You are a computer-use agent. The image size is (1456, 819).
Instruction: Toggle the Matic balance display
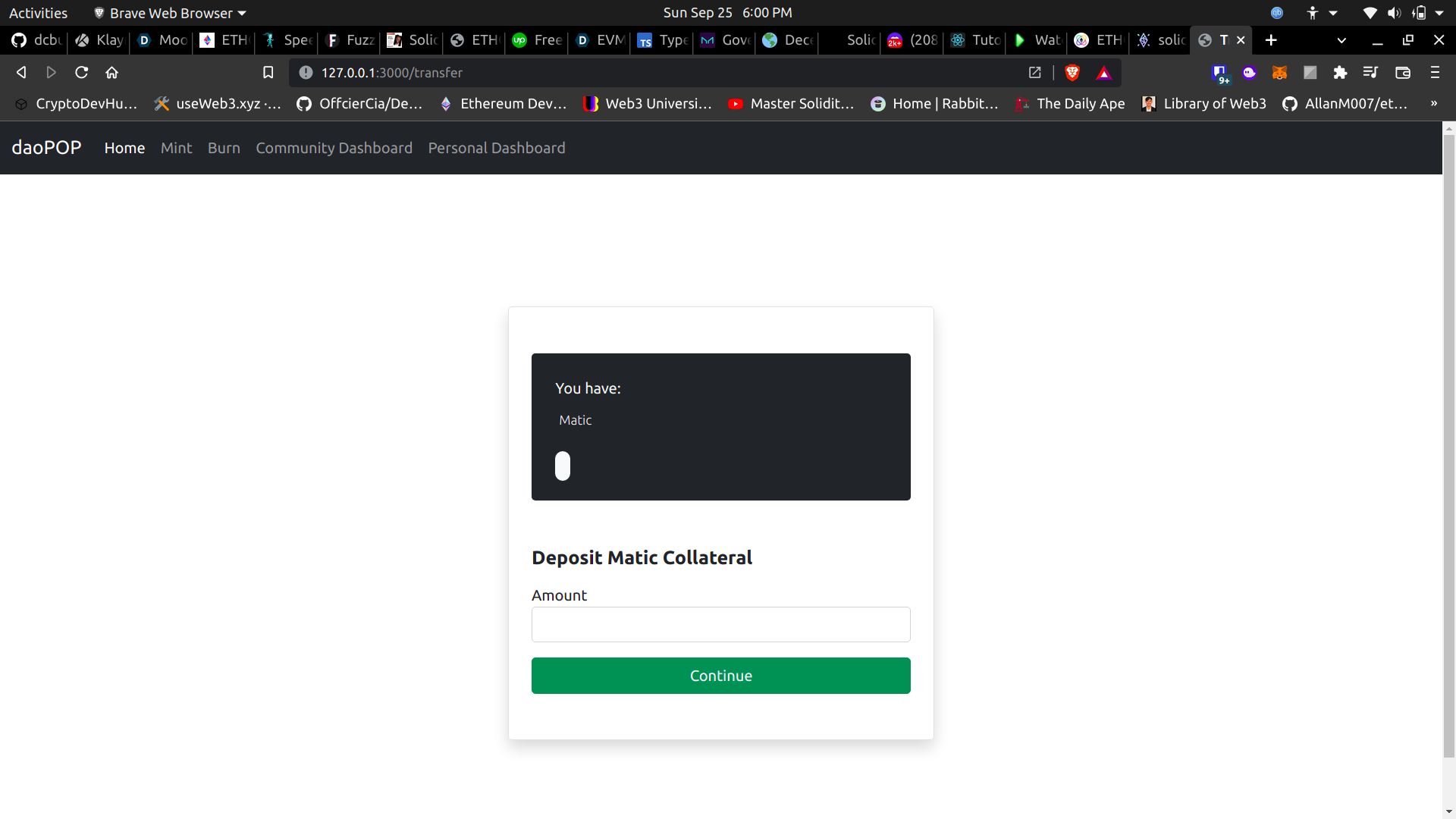click(x=563, y=465)
